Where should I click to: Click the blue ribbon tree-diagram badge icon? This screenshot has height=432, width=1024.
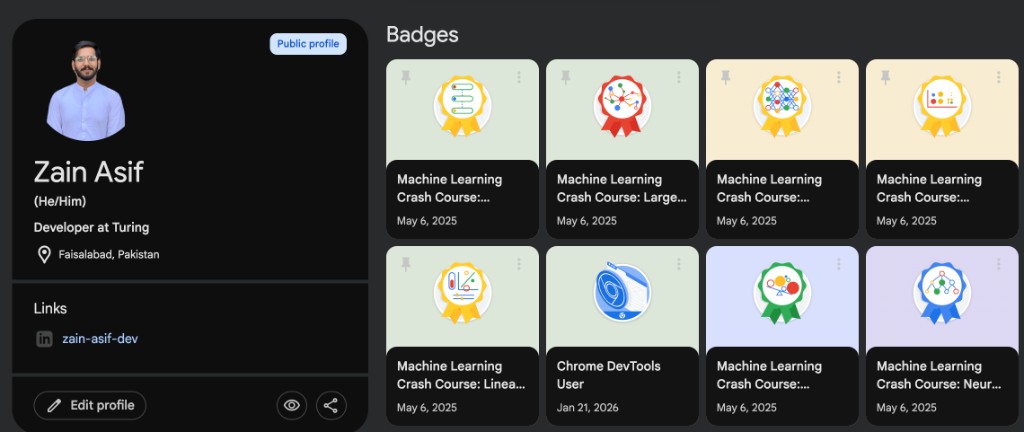tap(942, 292)
